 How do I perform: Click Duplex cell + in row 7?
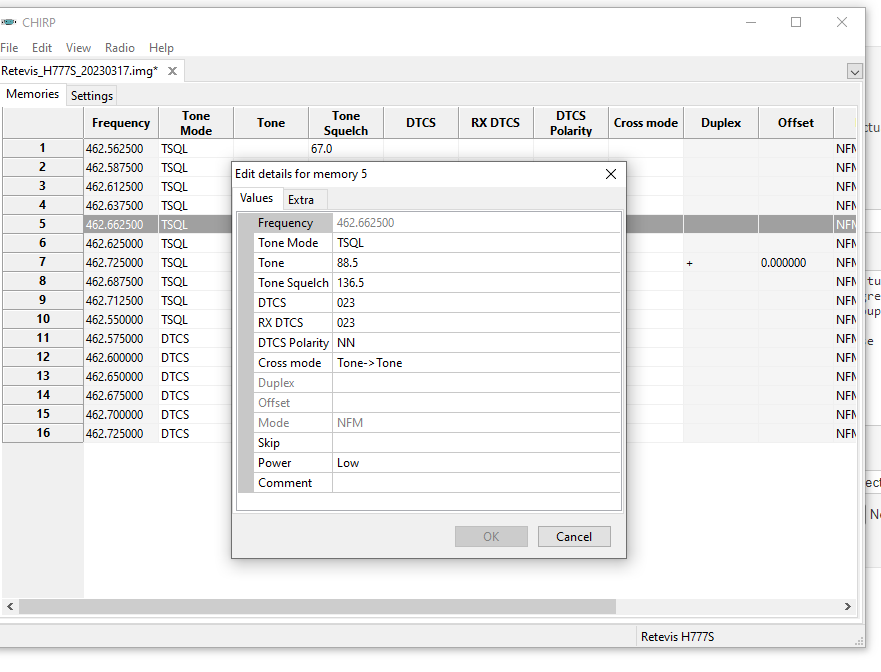(x=721, y=262)
